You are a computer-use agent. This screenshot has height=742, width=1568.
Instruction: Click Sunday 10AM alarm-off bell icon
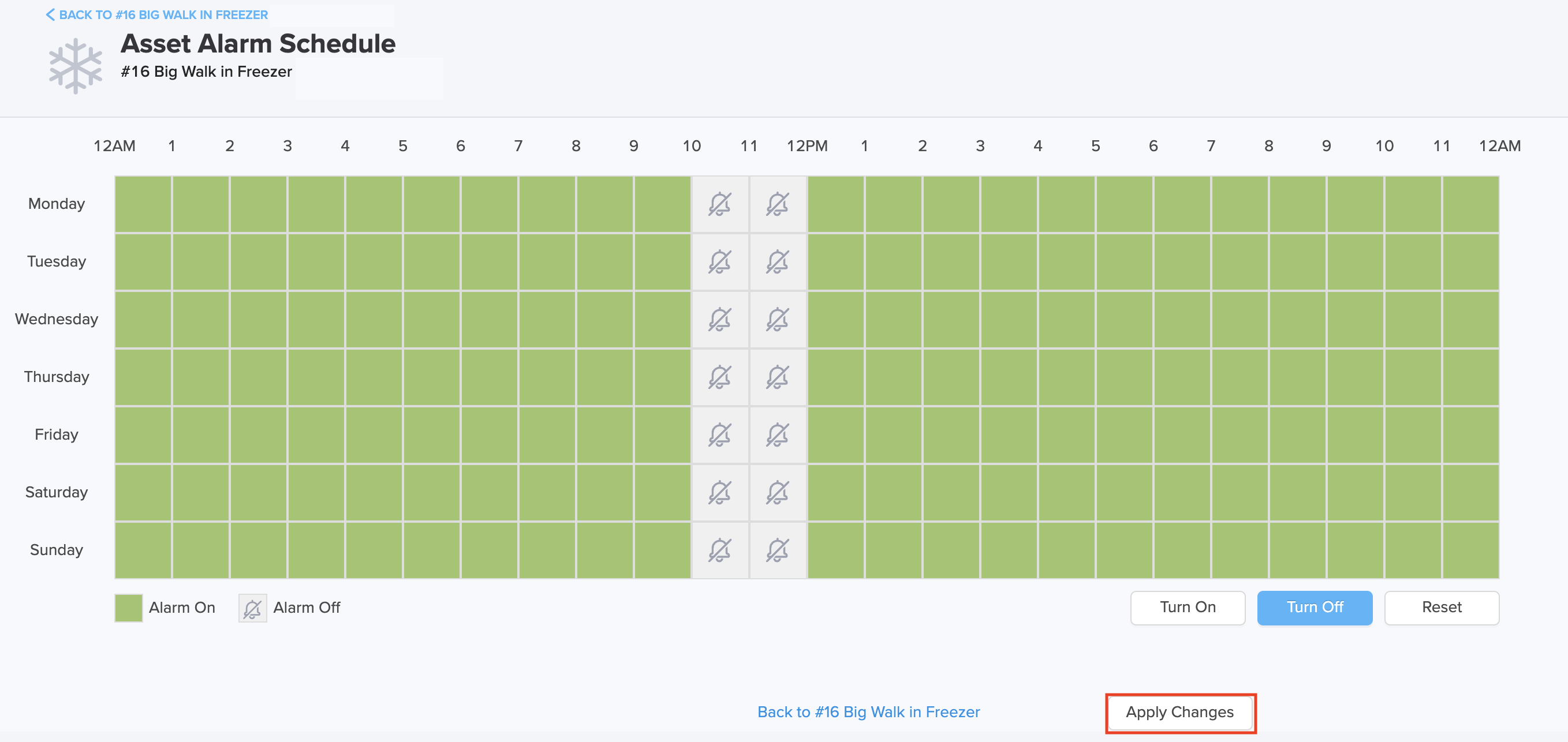(x=720, y=550)
